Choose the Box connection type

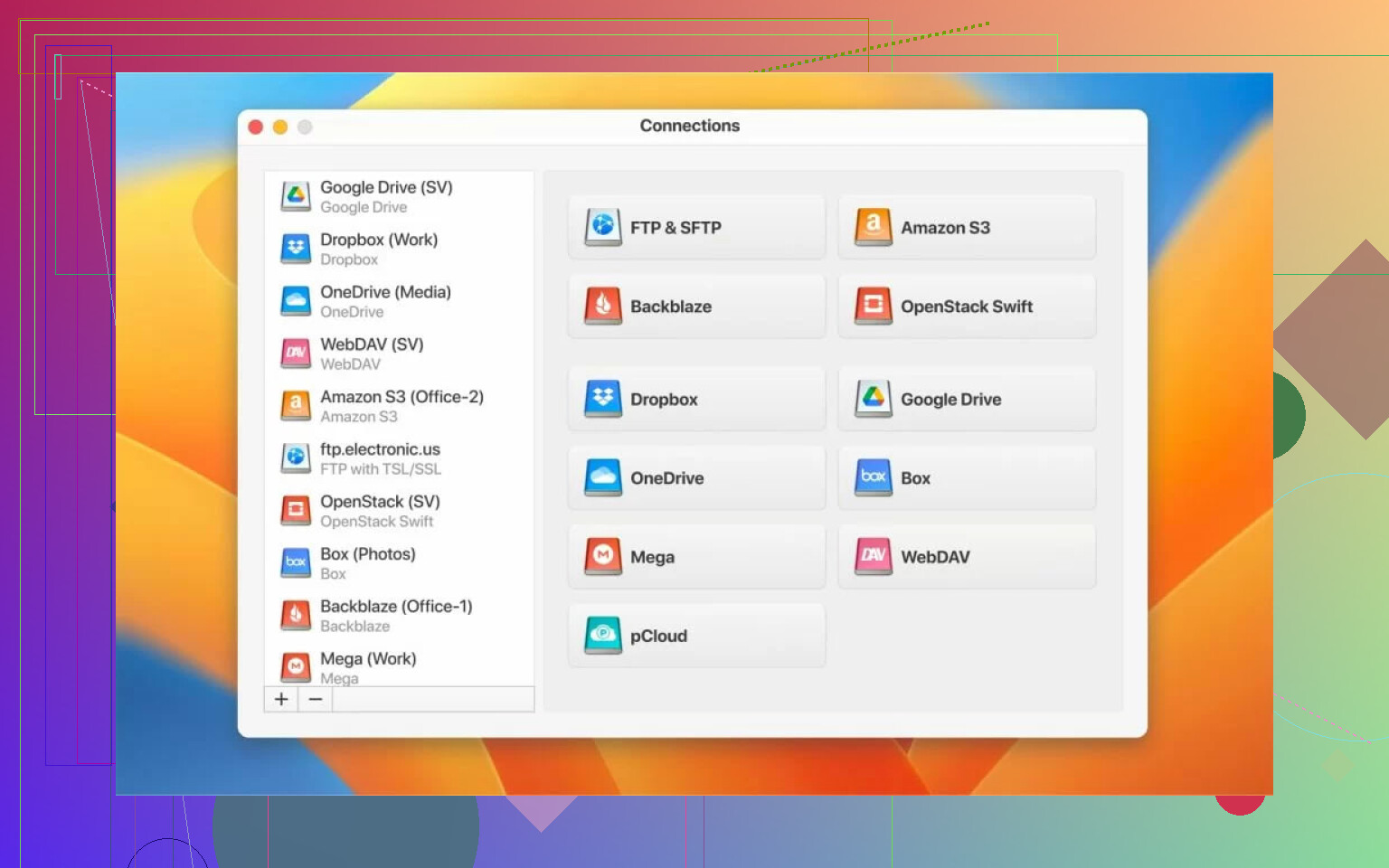pyautogui.click(x=967, y=477)
